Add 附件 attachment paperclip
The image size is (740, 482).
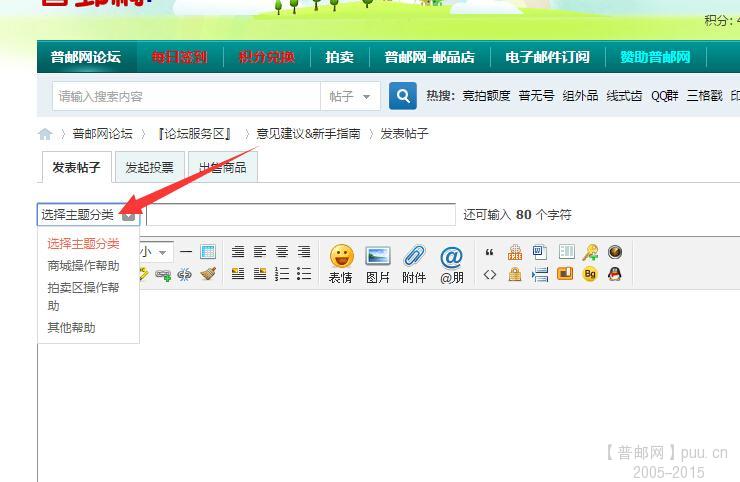414,264
